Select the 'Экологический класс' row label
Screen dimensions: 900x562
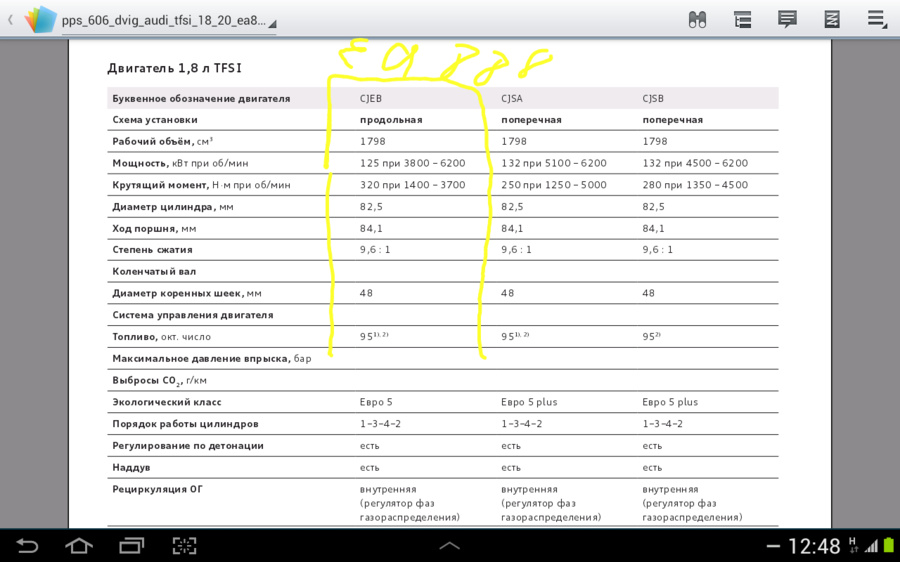click(x=167, y=402)
